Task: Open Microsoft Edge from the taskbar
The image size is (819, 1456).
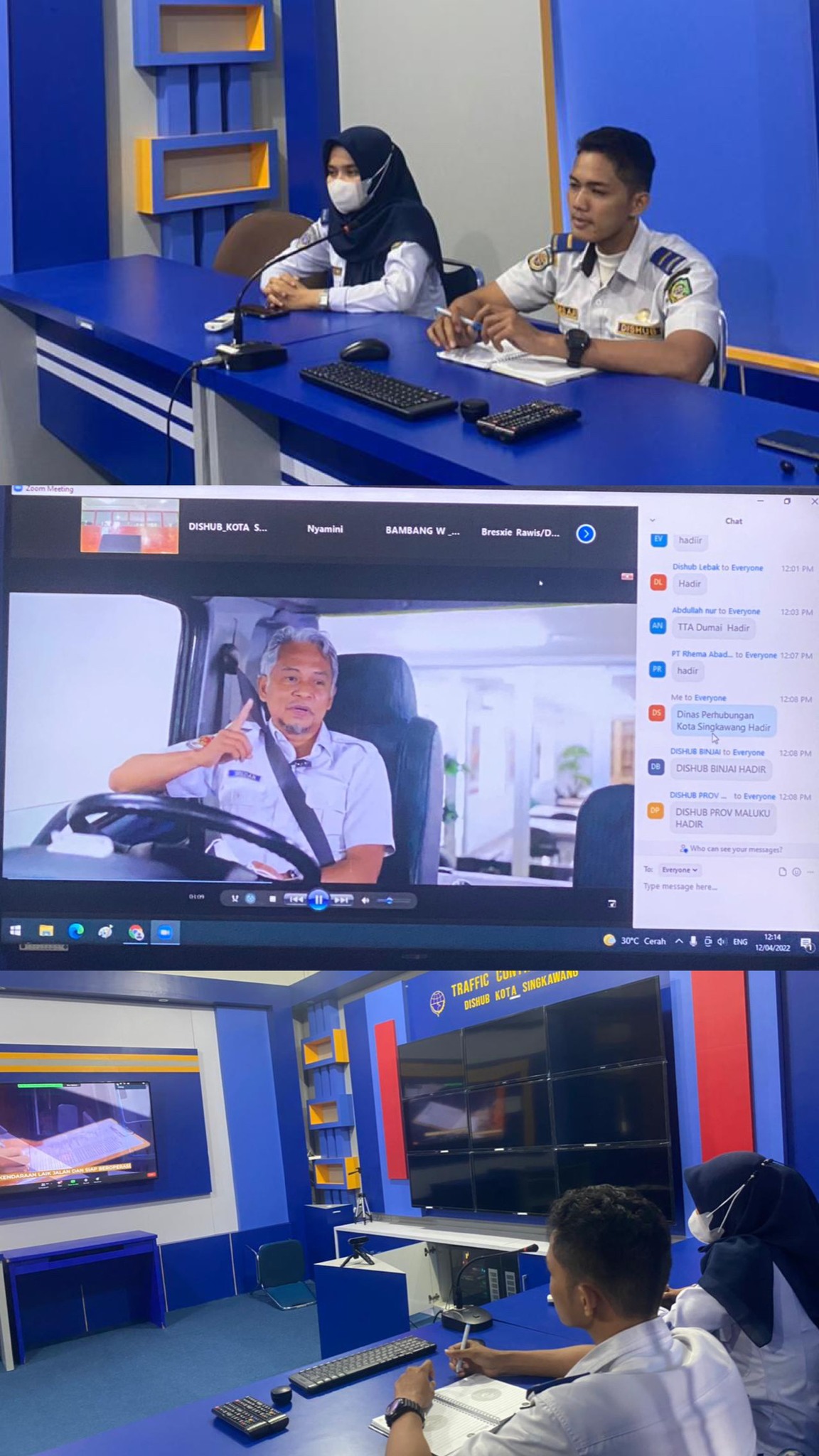Action: 75,931
